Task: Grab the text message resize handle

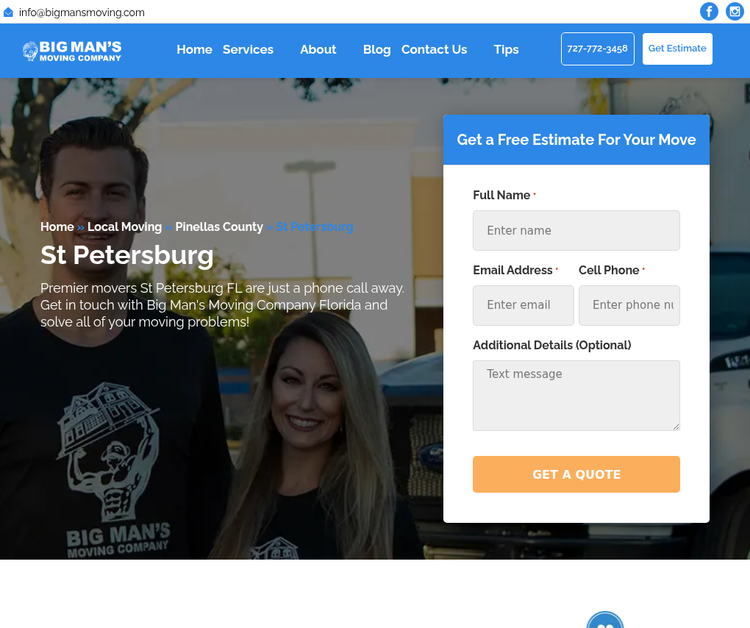Action: coord(676,427)
